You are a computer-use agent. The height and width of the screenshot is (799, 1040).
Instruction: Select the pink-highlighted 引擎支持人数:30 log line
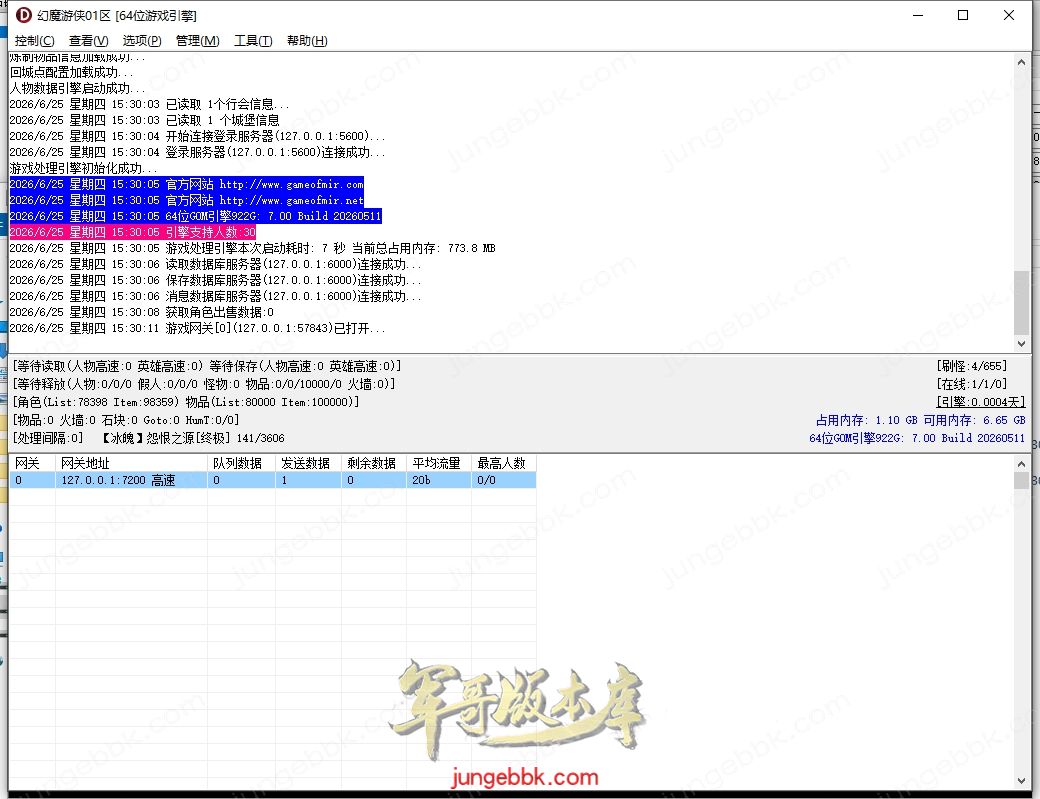133,232
